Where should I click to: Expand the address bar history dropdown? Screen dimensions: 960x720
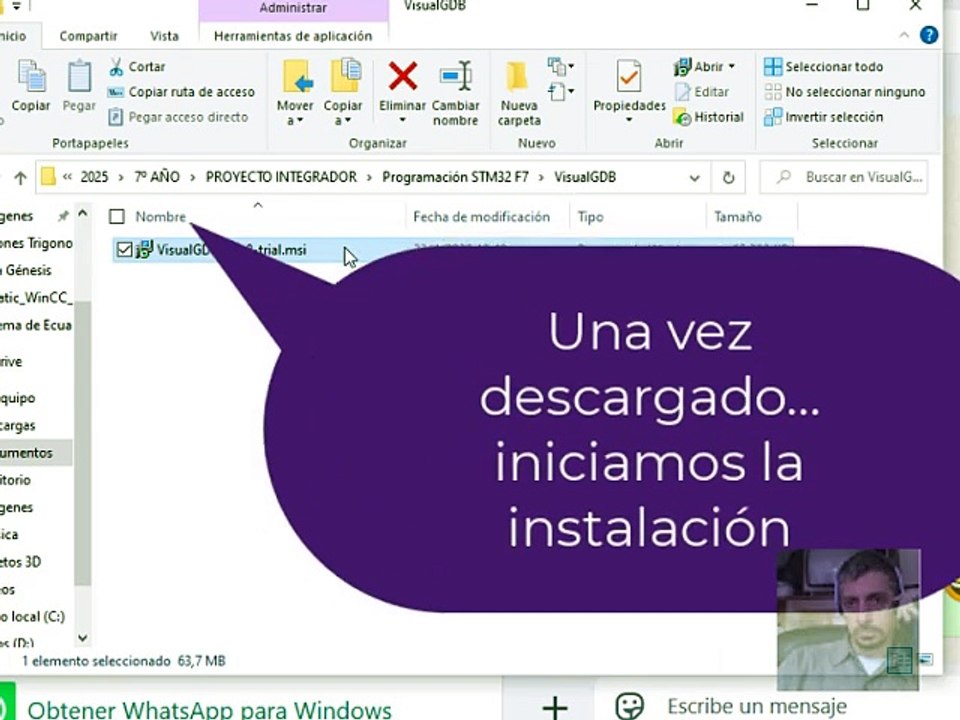click(694, 178)
